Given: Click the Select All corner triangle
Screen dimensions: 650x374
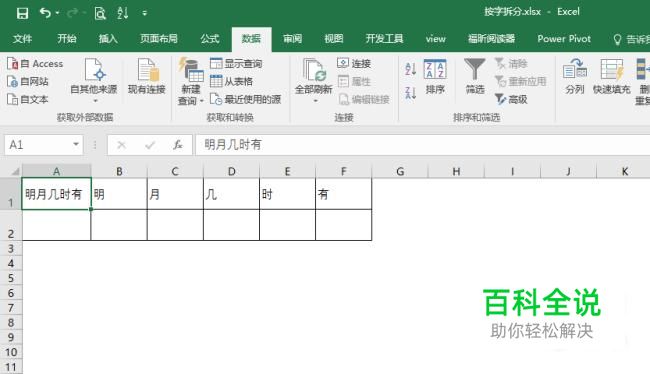Looking at the screenshot, I should (x=15, y=172).
